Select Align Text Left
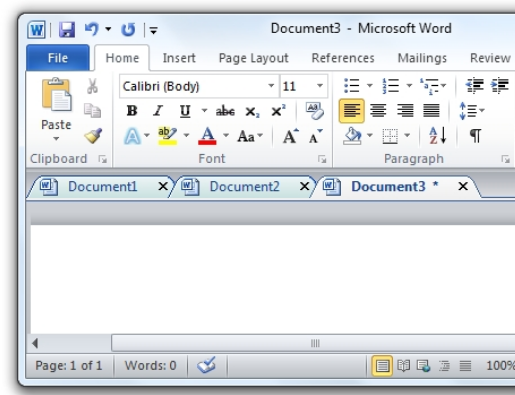The image size is (515, 395). [x=351, y=111]
